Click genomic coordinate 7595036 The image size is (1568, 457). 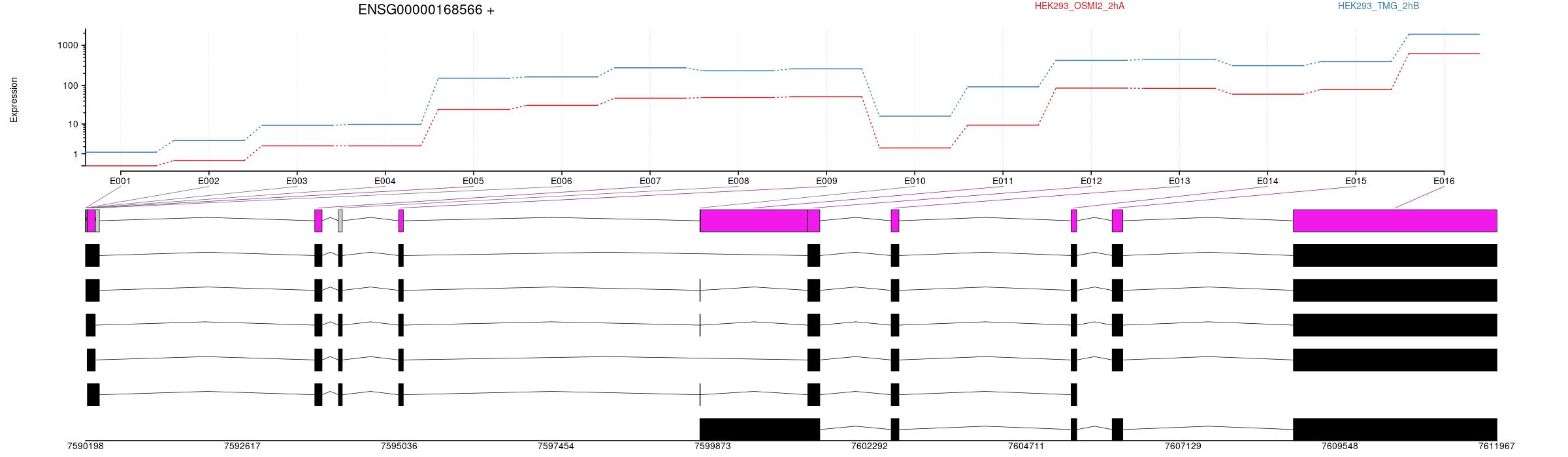click(x=399, y=447)
